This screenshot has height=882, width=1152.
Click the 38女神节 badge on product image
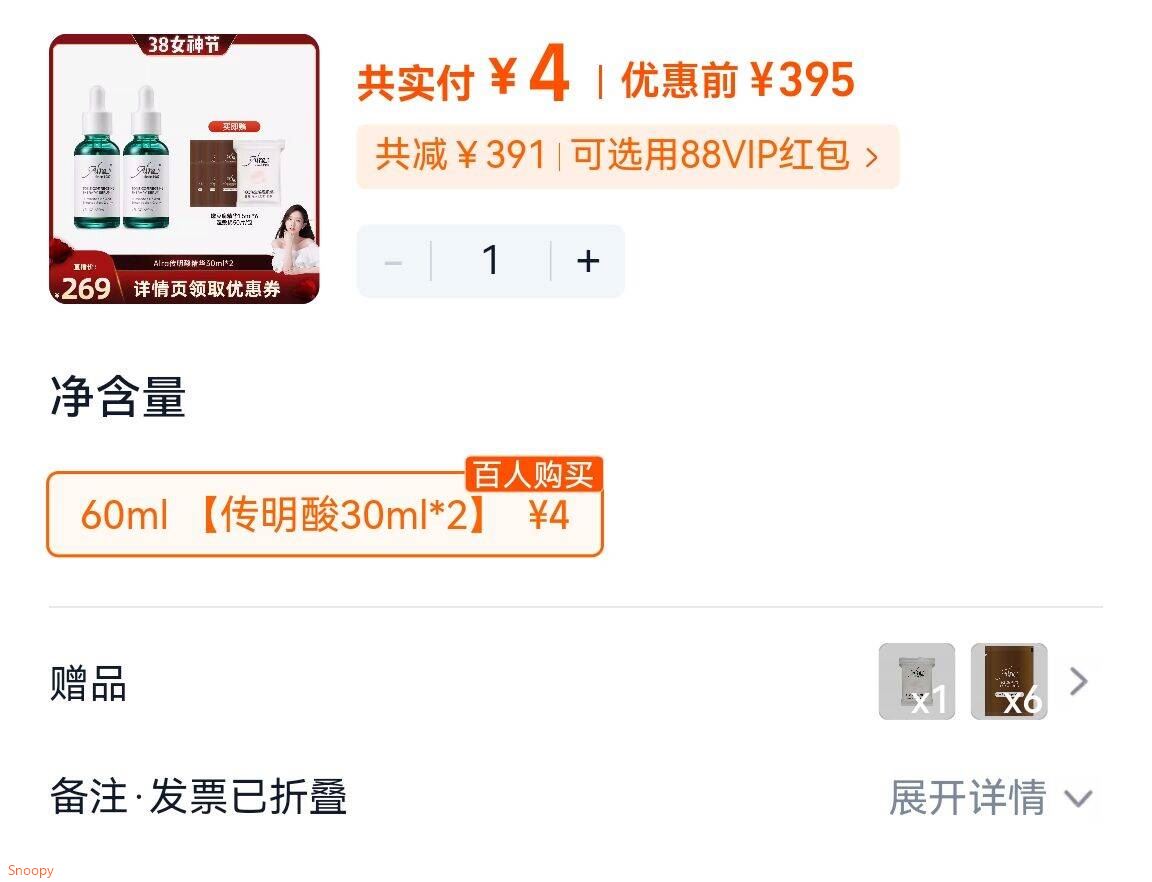(x=184, y=44)
